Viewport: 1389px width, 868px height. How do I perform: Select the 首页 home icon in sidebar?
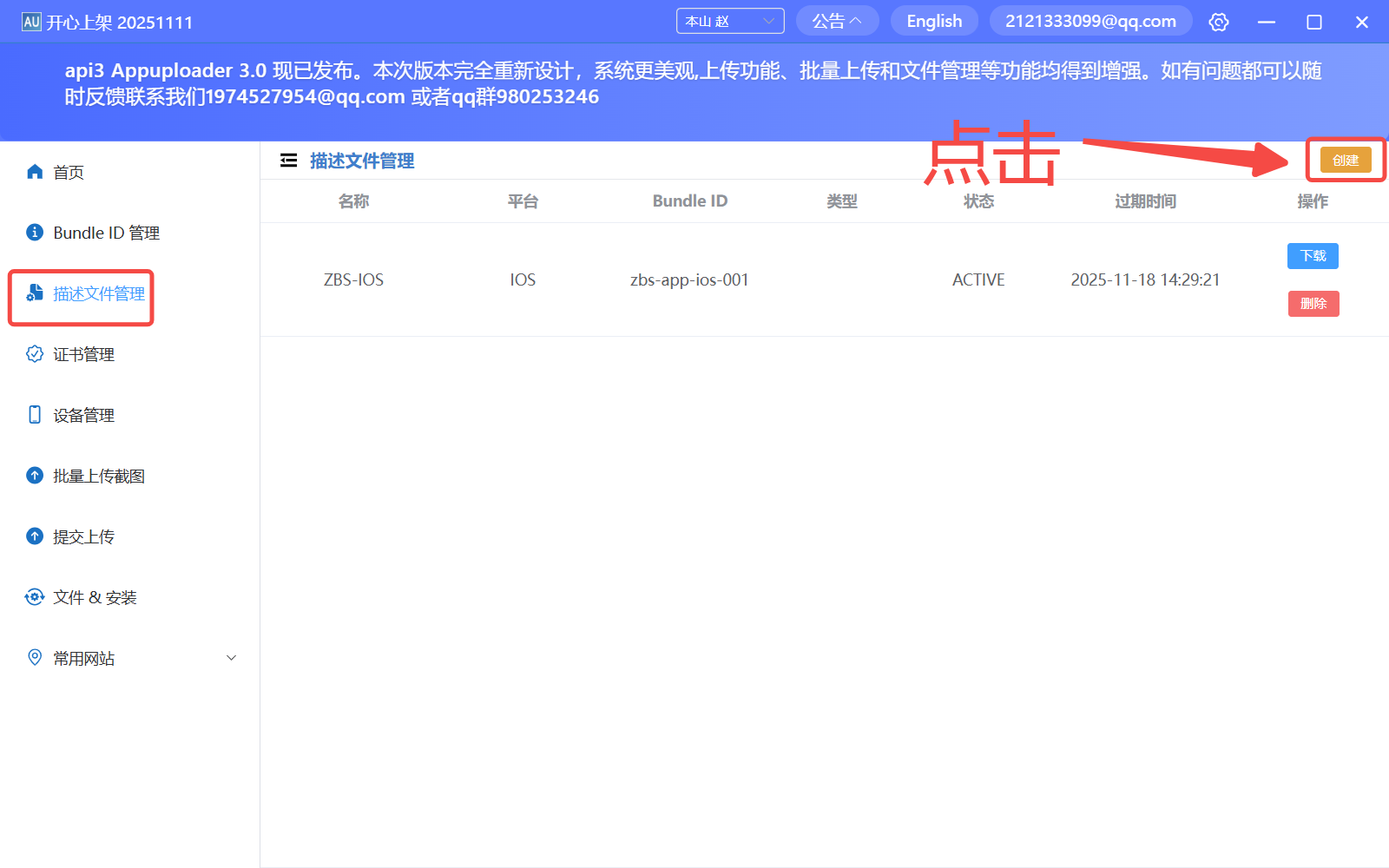pos(35,171)
